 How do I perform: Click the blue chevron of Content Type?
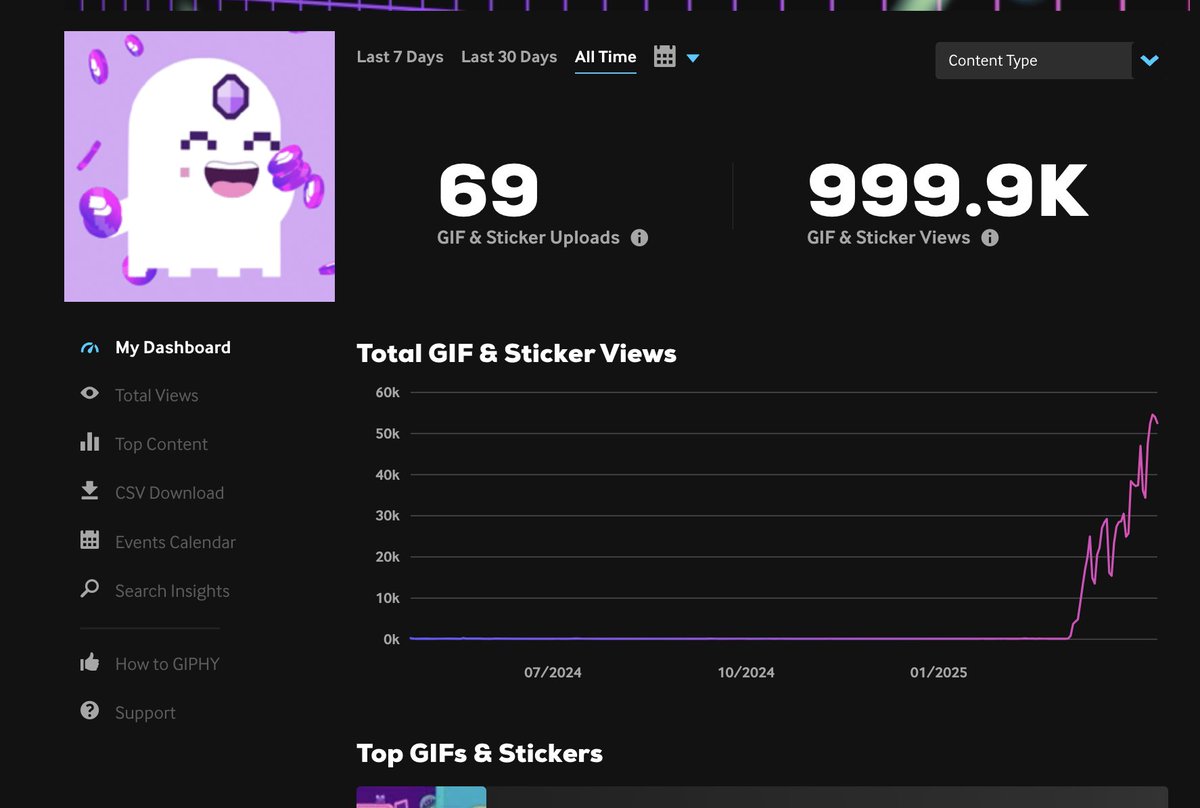[1149, 61]
